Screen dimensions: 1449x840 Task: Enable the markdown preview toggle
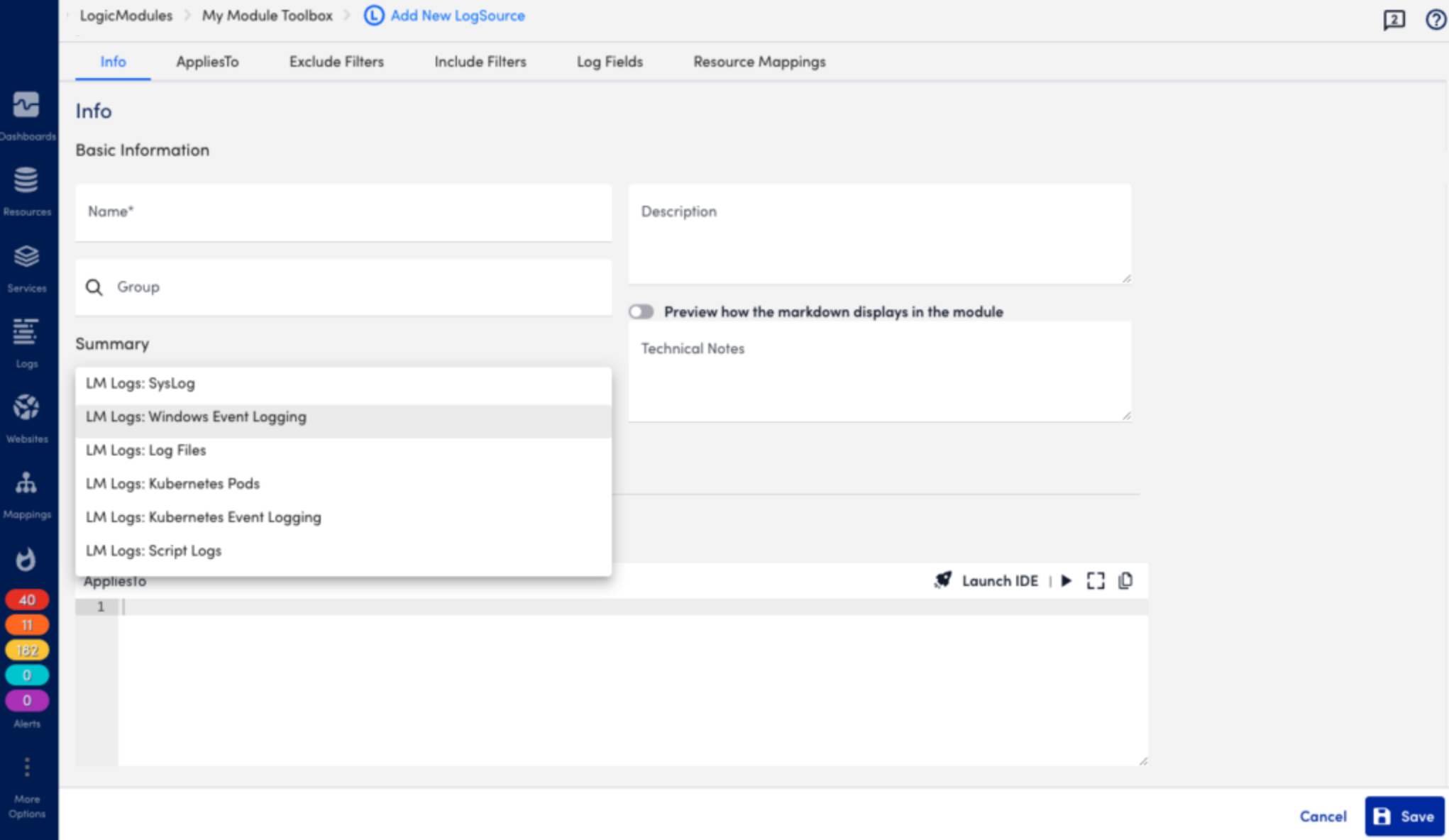click(643, 311)
